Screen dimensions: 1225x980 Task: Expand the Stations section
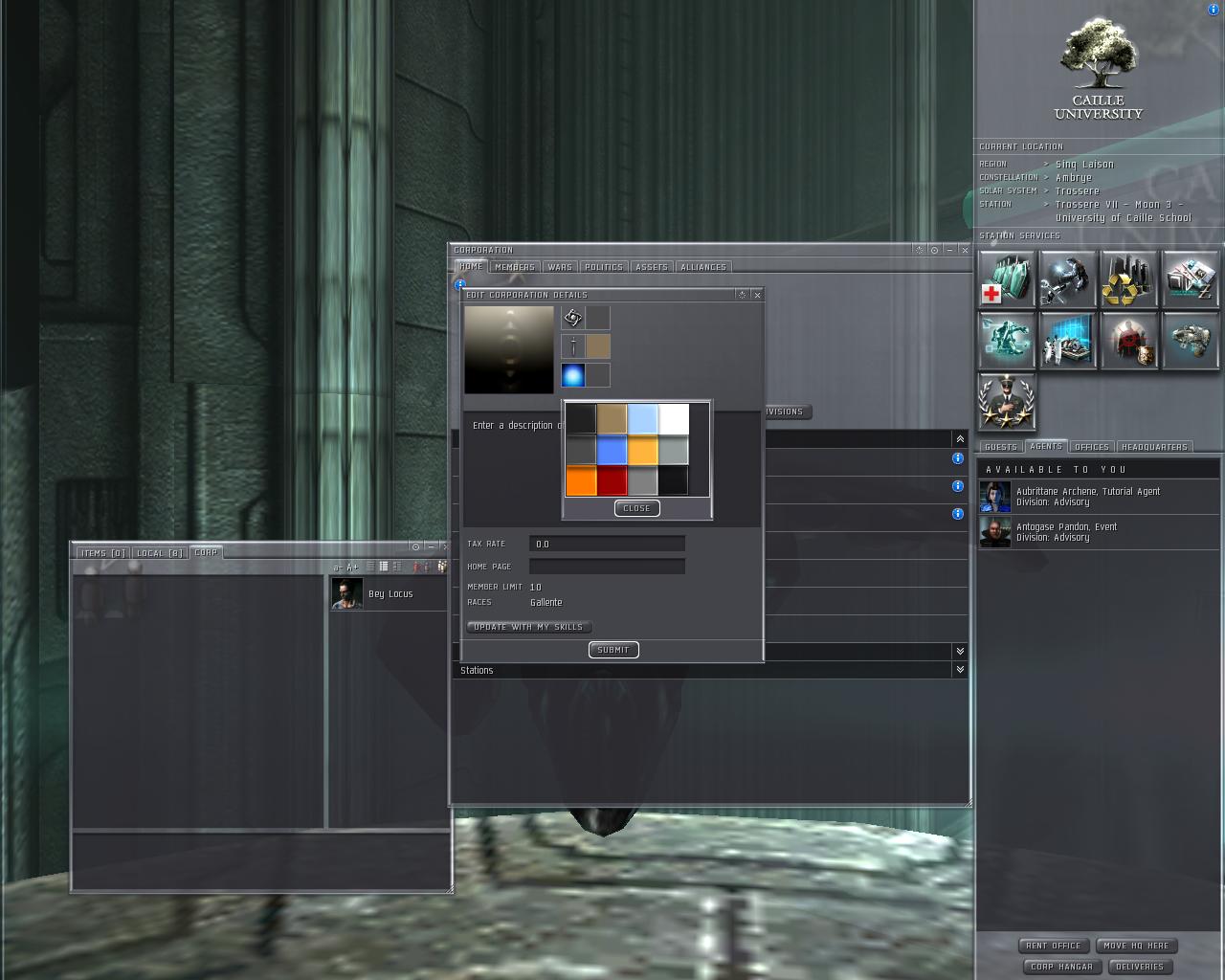tap(960, 670)
